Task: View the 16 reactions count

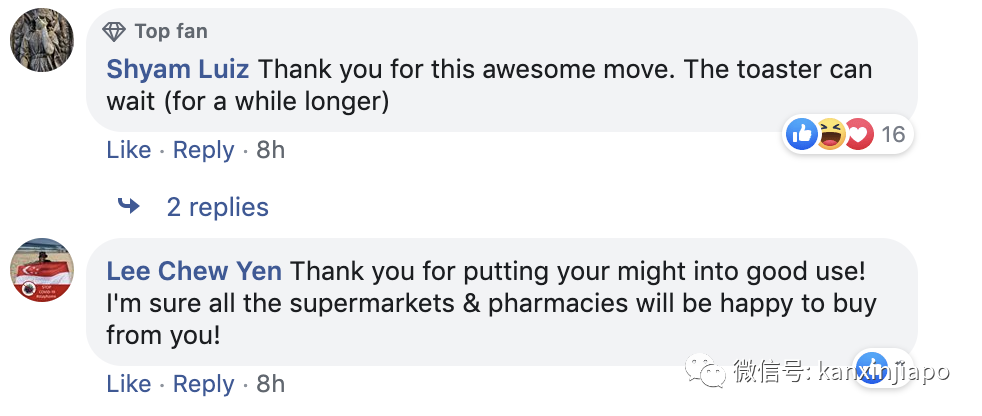Action: (893, 134)
